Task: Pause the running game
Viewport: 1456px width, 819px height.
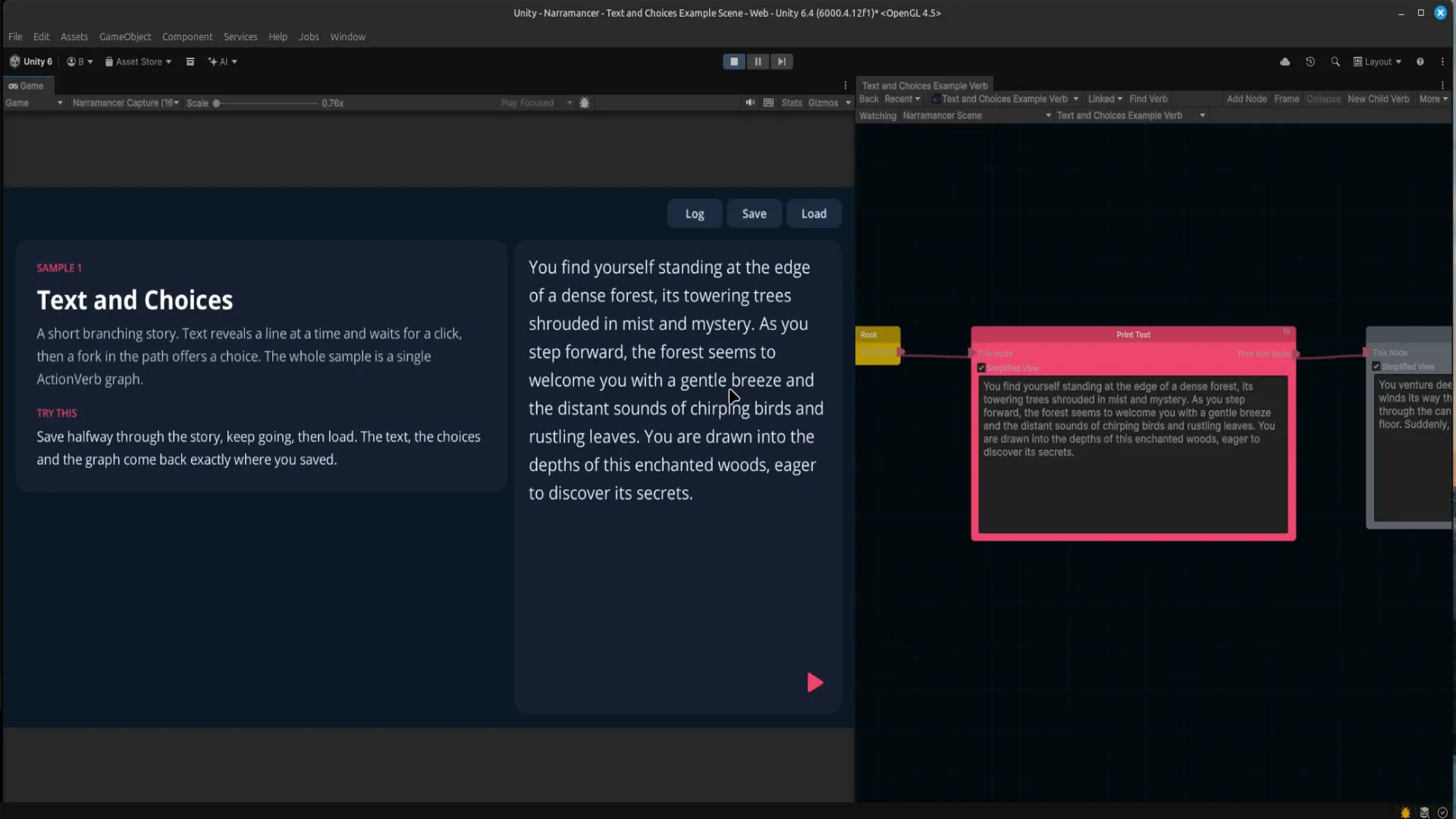Action: (758, 61)
